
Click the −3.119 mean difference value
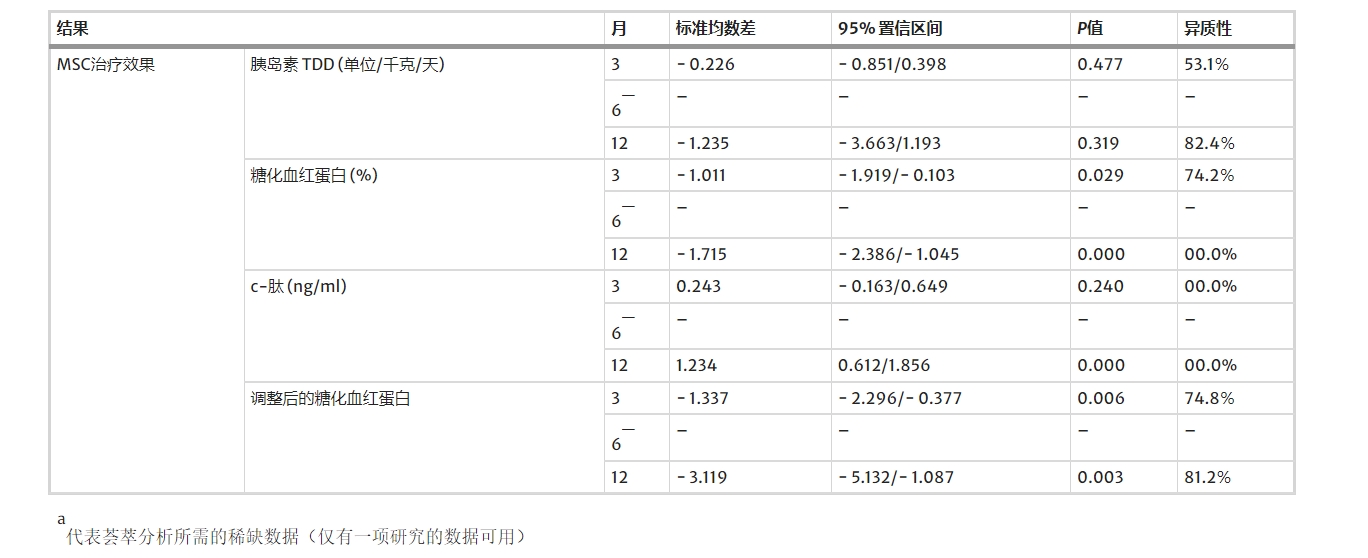click(x=701, y=477)
